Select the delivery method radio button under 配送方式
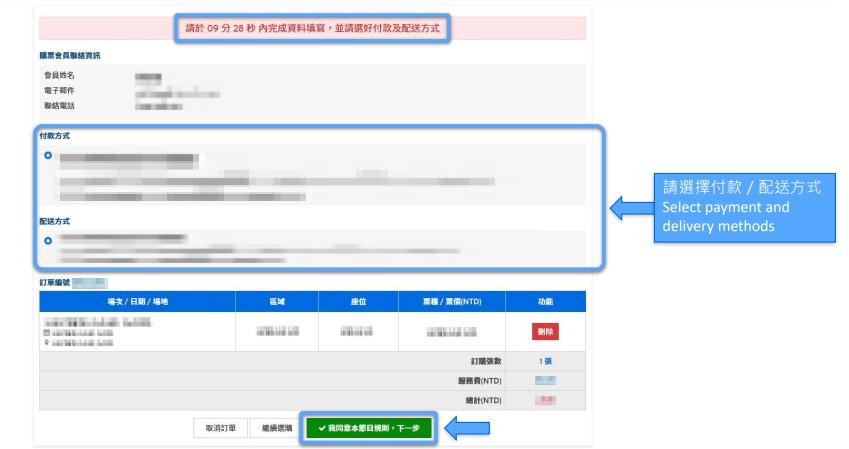The height and width of the screenshot is (449, 849). 48,240
